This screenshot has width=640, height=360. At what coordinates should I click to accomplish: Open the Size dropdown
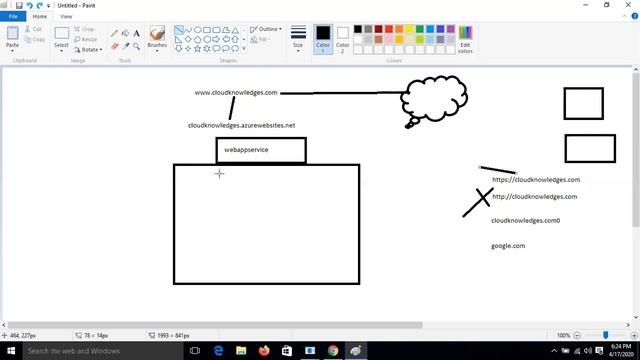click(298, 39)
